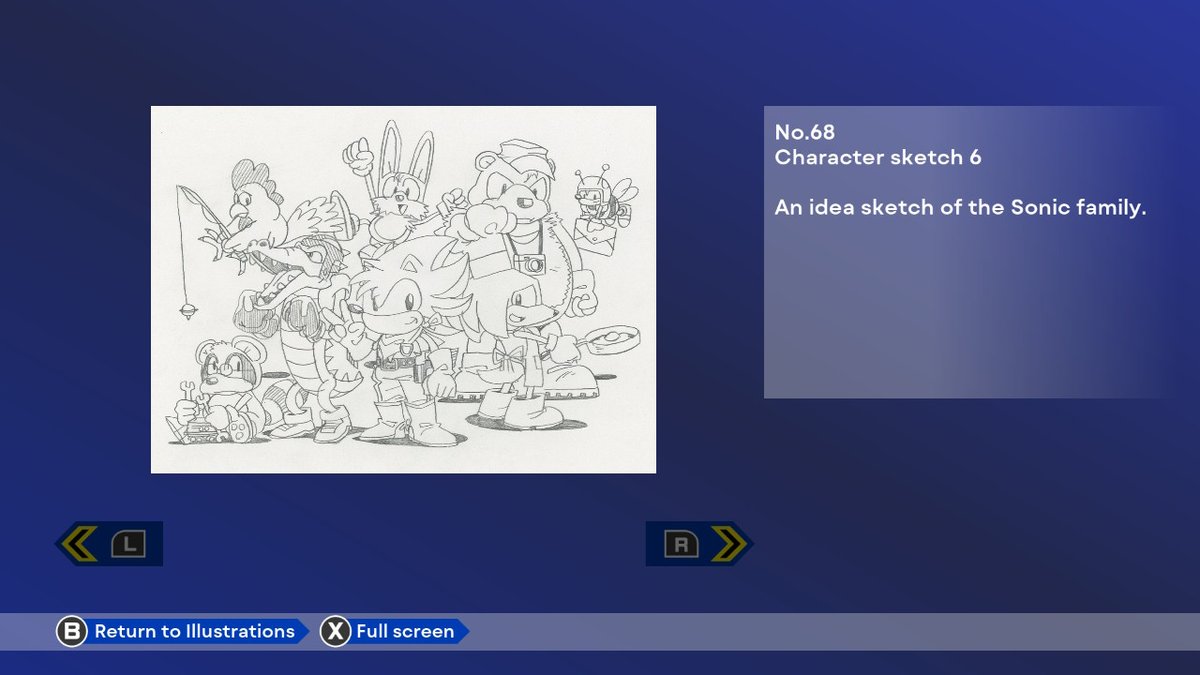Return to Illustrations
This screenshot has height=675, width=1200.
(x=194, y=632)
